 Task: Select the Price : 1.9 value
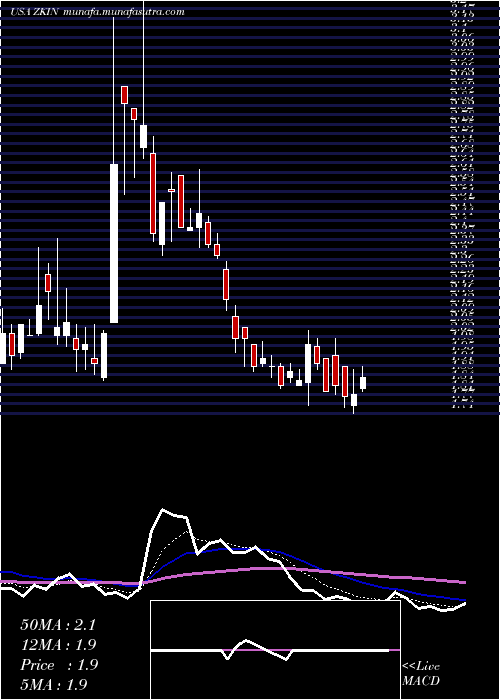(59, 665)
